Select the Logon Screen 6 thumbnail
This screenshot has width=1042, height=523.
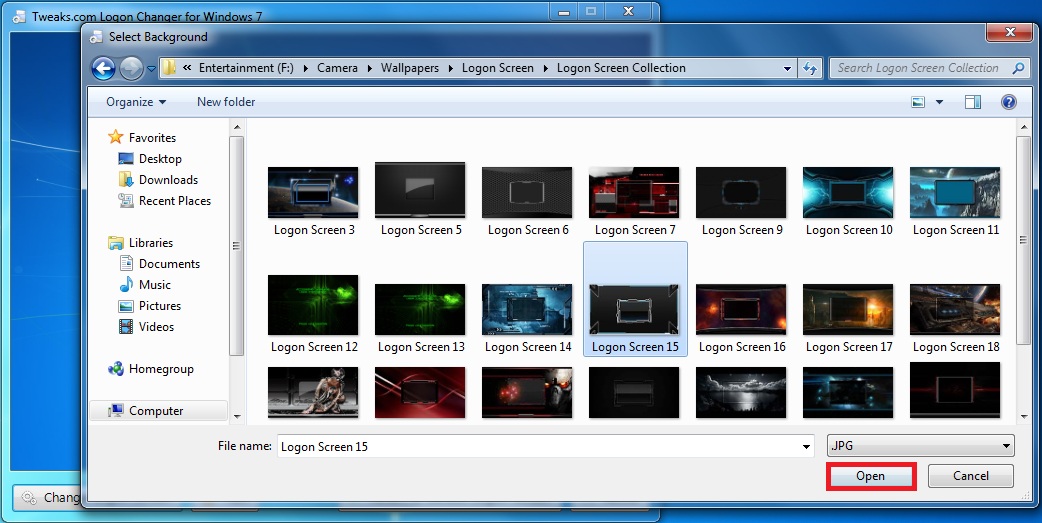click(527, 193)
